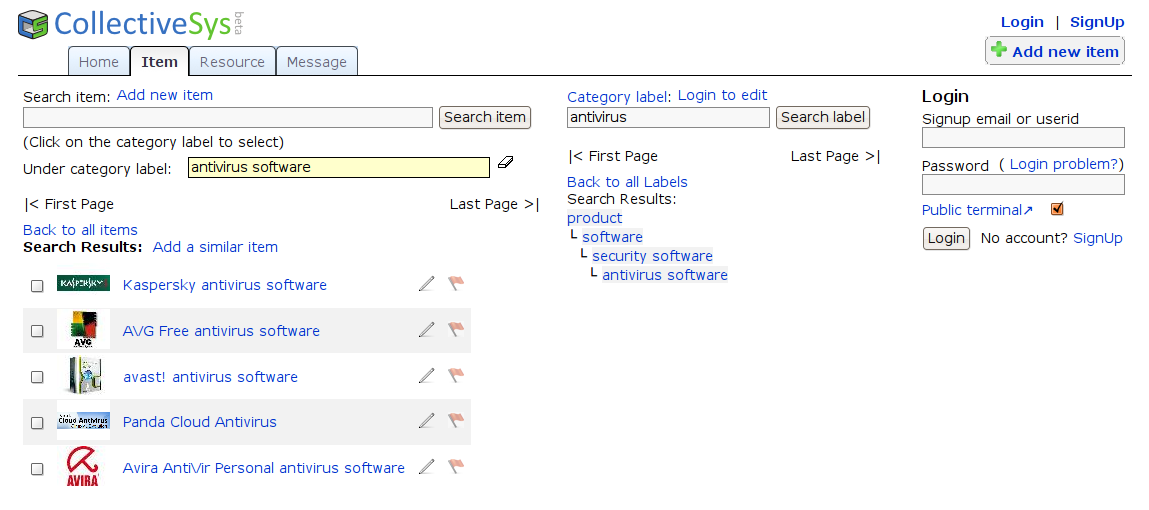
Task: Toggle the Public terminal checkbox
Action: coord(1057,209)
